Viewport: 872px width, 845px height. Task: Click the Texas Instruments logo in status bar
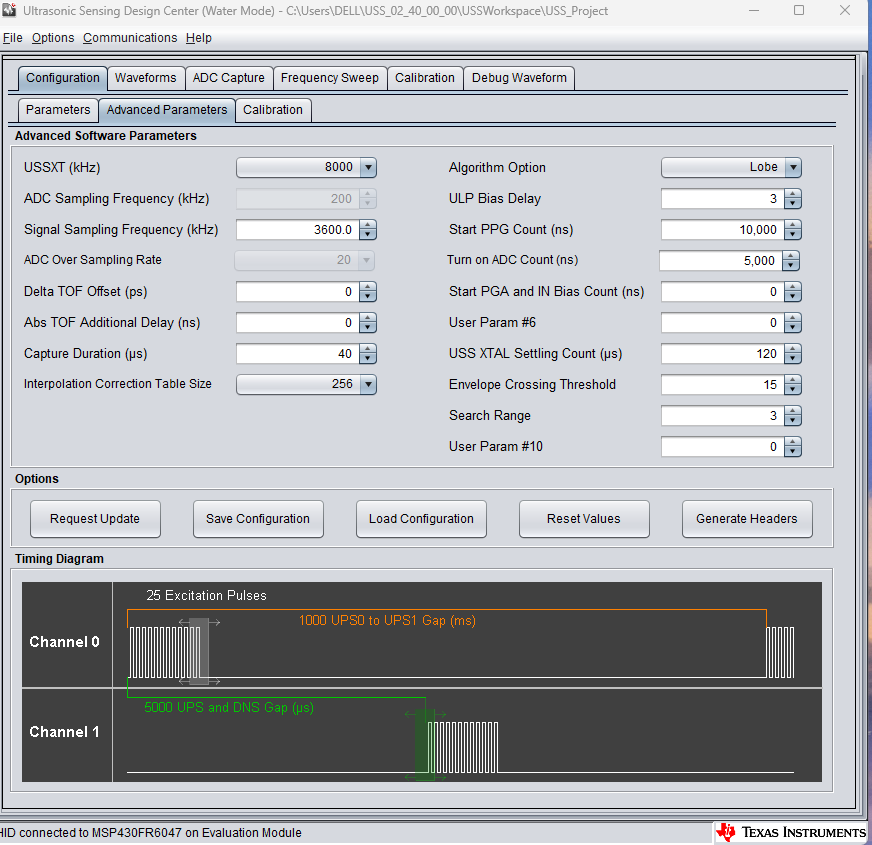tap(790, 832)
